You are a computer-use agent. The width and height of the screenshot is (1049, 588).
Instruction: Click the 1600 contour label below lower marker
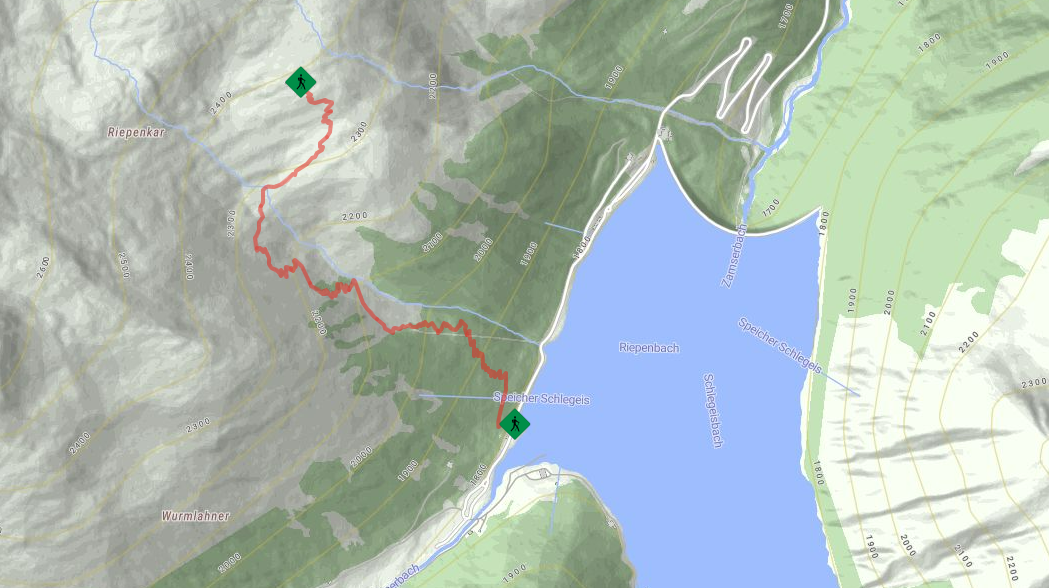pos(479,474)
